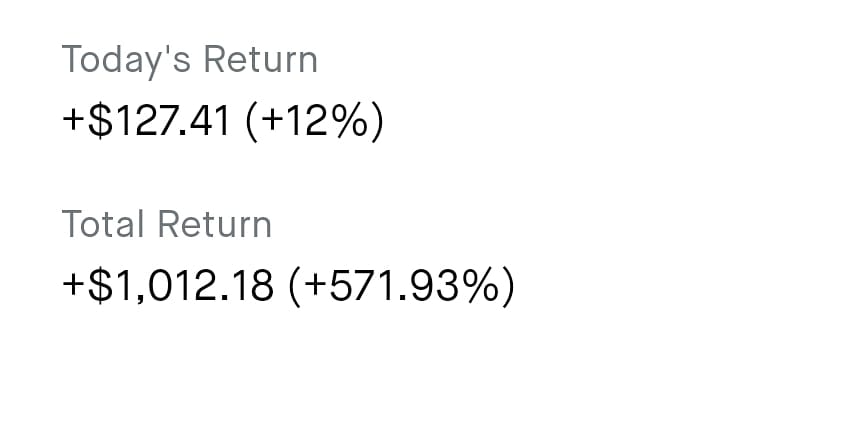Click the plus sign before $1,012.18
This screenshot has height=447, width=853.
(74, 288)
